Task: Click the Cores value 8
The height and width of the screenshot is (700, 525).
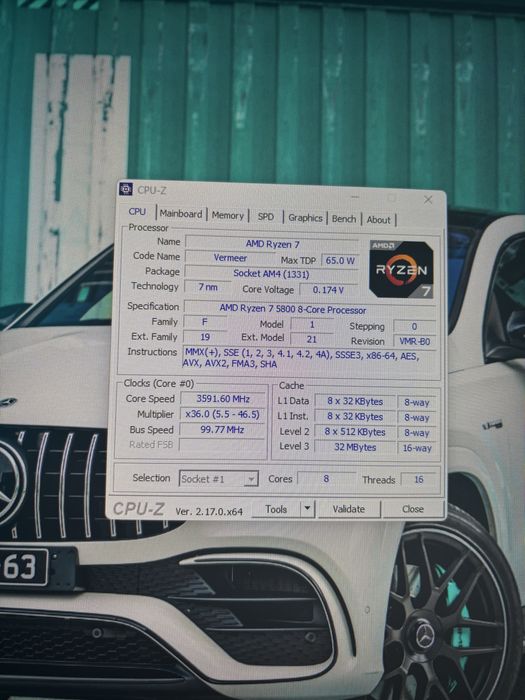Action: pos(326,479)
